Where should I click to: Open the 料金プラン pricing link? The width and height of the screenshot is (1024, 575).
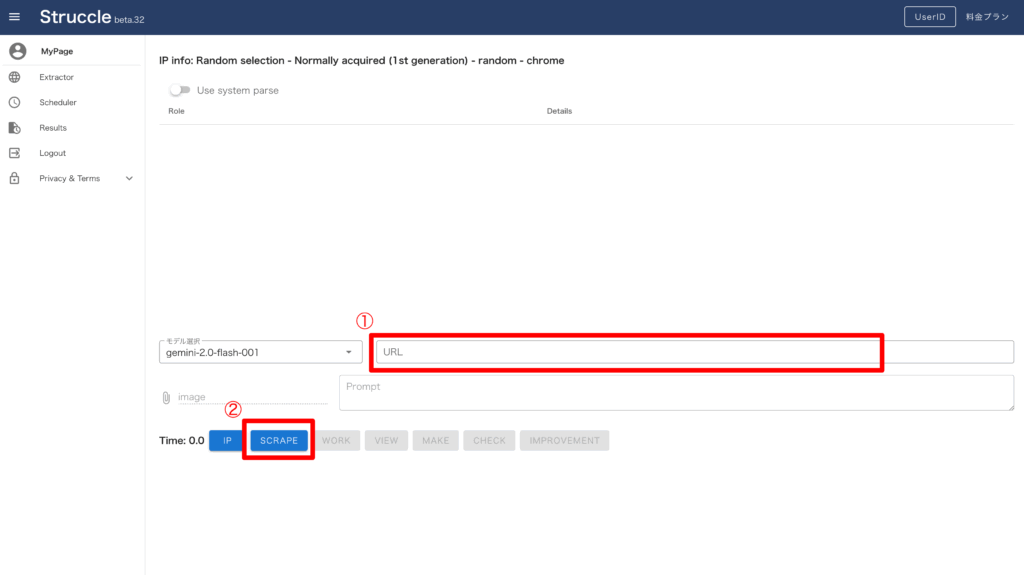pyautogui.click(x=986, y=17)
